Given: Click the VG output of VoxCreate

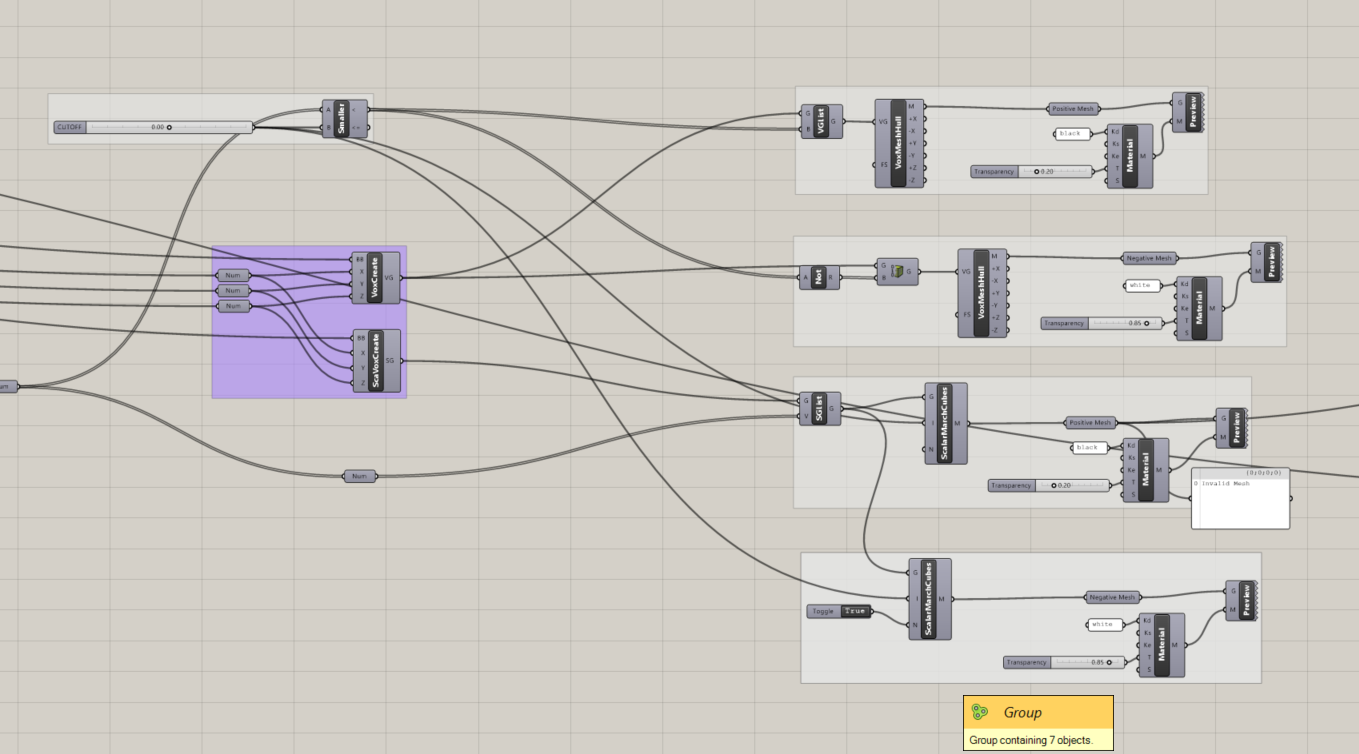Looking at the screenshot, I should [389, 278].
